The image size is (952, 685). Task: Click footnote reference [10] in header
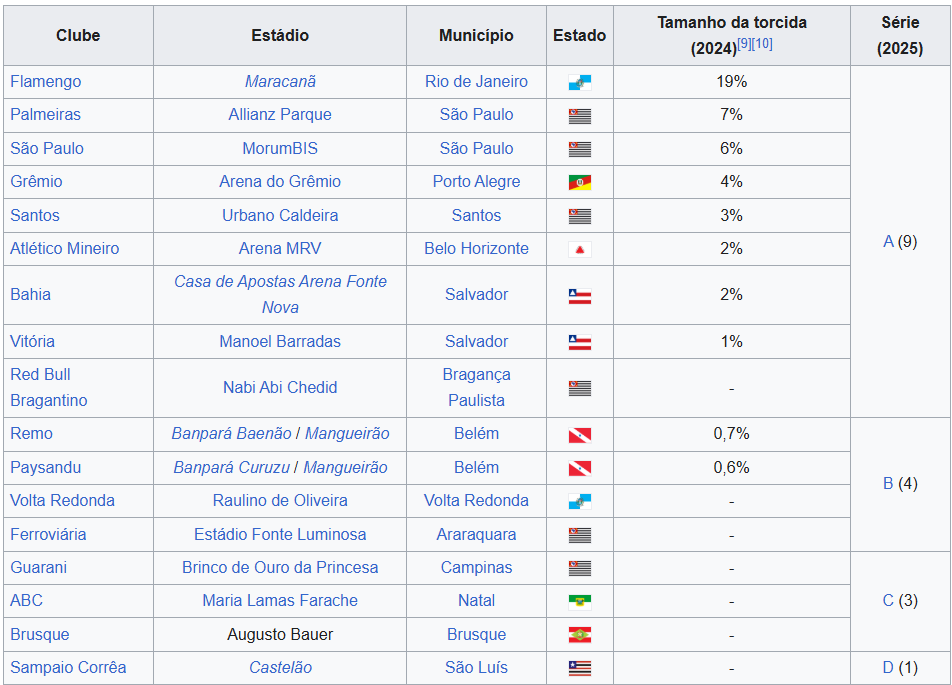[x=762, y=44]
